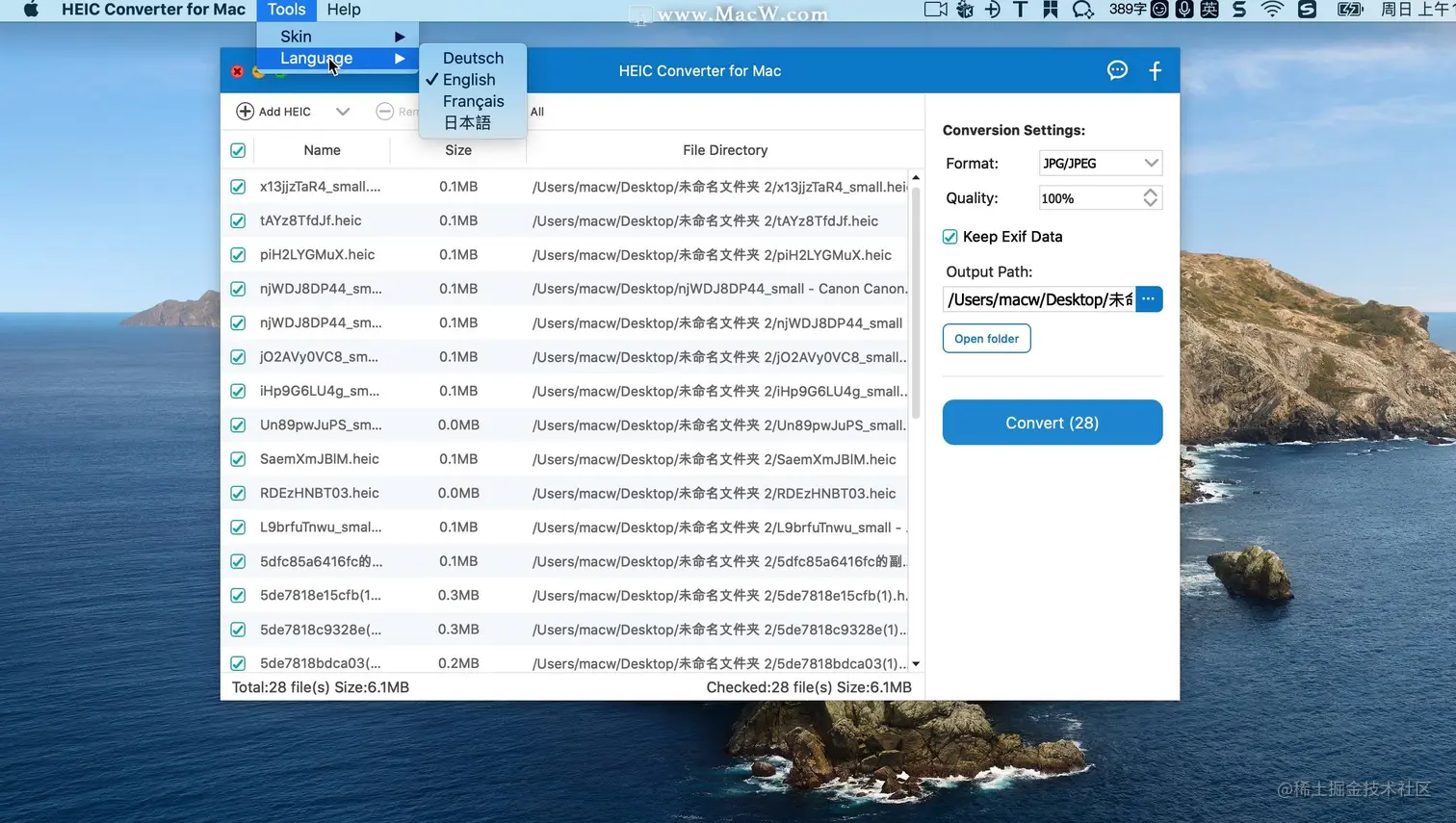Expand the Add HEIC dropdown arrow

click(x=343, y=112)
